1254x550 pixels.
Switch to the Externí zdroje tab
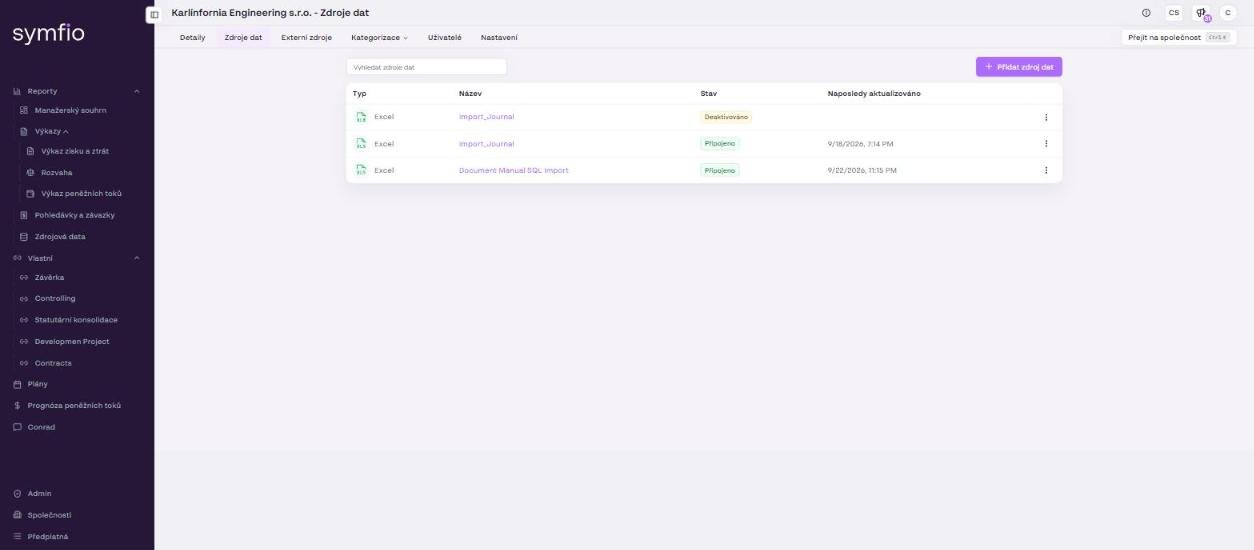tap(306, 37)
